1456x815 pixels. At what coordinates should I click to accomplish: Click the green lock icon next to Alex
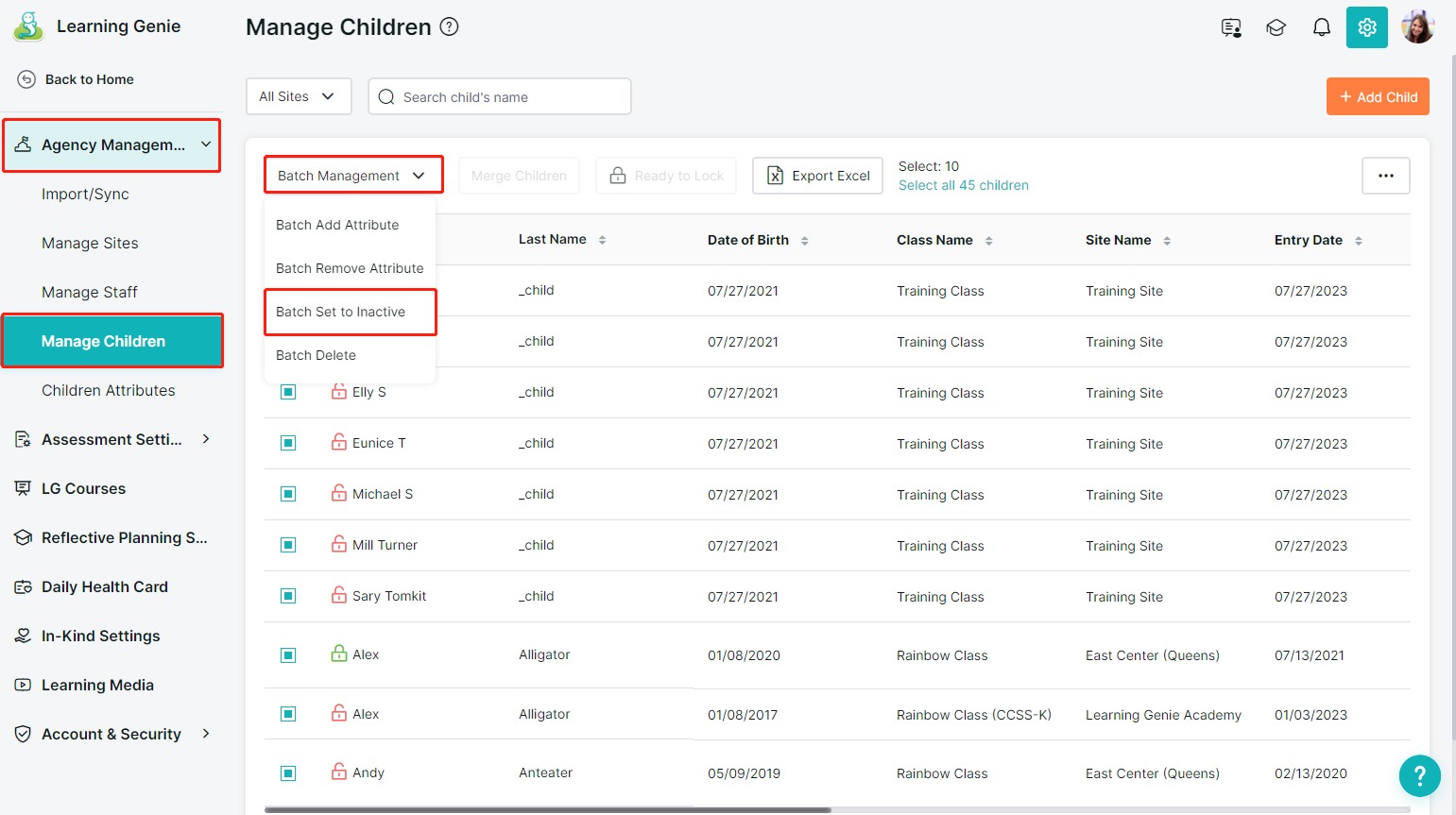coord(339,654)
